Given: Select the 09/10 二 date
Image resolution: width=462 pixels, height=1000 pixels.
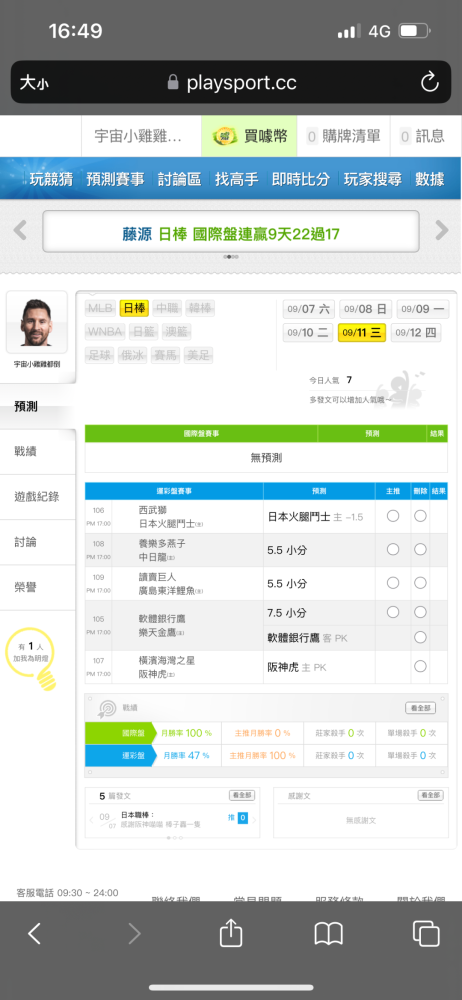Looking at the screenshot, I should 308,332.
